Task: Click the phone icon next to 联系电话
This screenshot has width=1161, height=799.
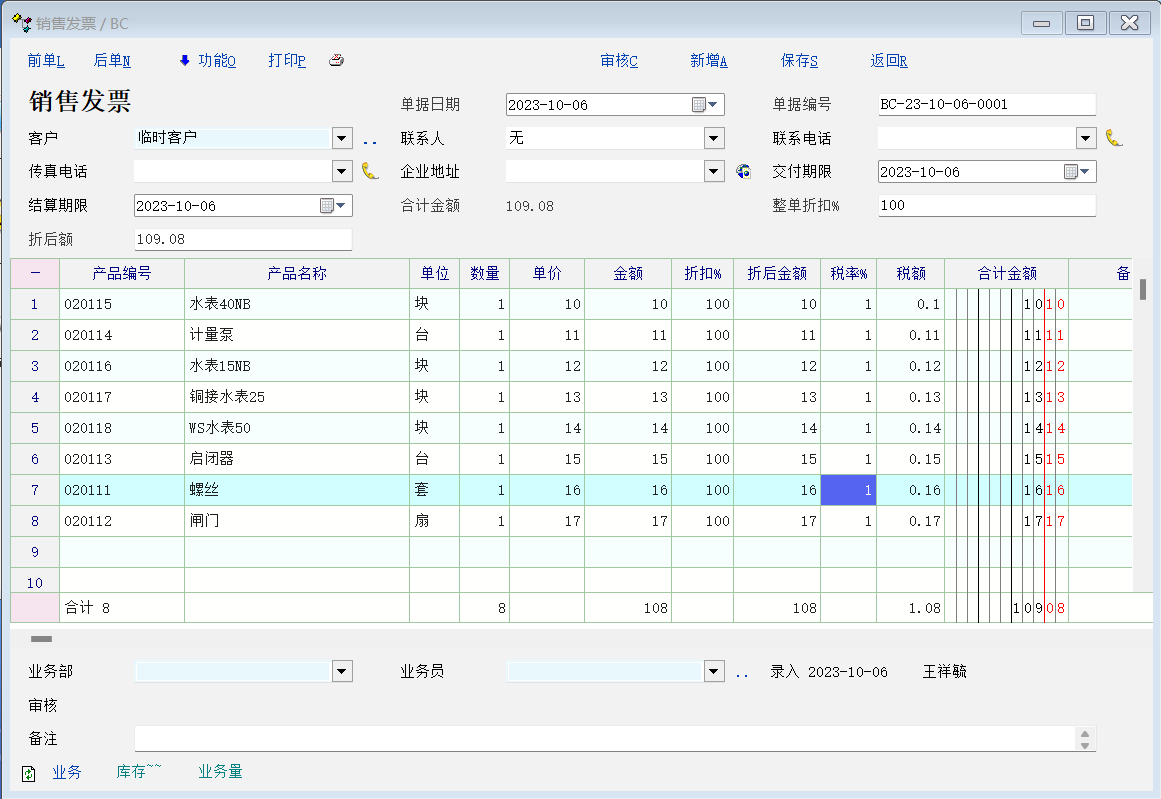Action: [x=1113, y=138]
